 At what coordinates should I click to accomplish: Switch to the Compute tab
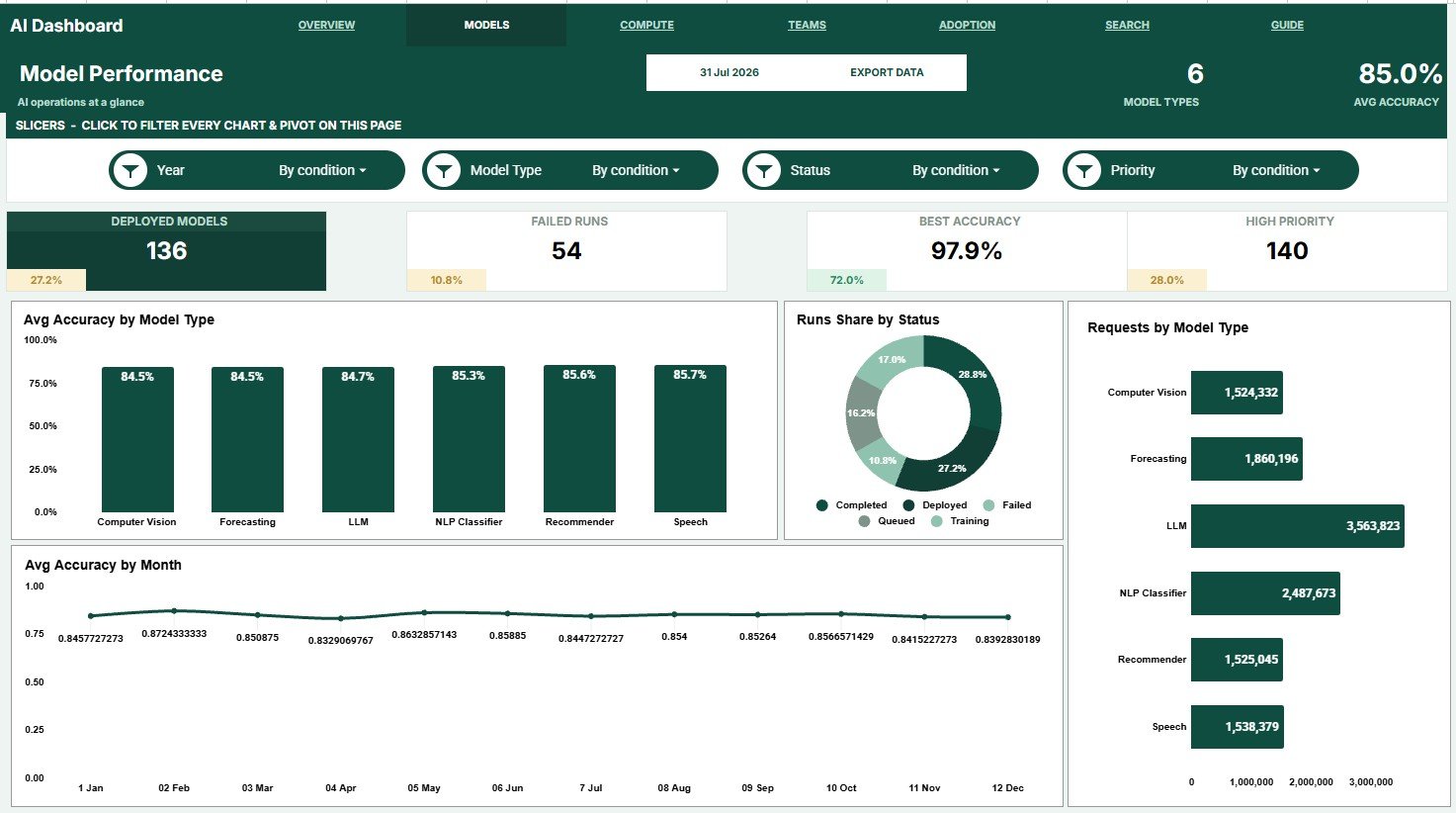(x=646, y=25)
